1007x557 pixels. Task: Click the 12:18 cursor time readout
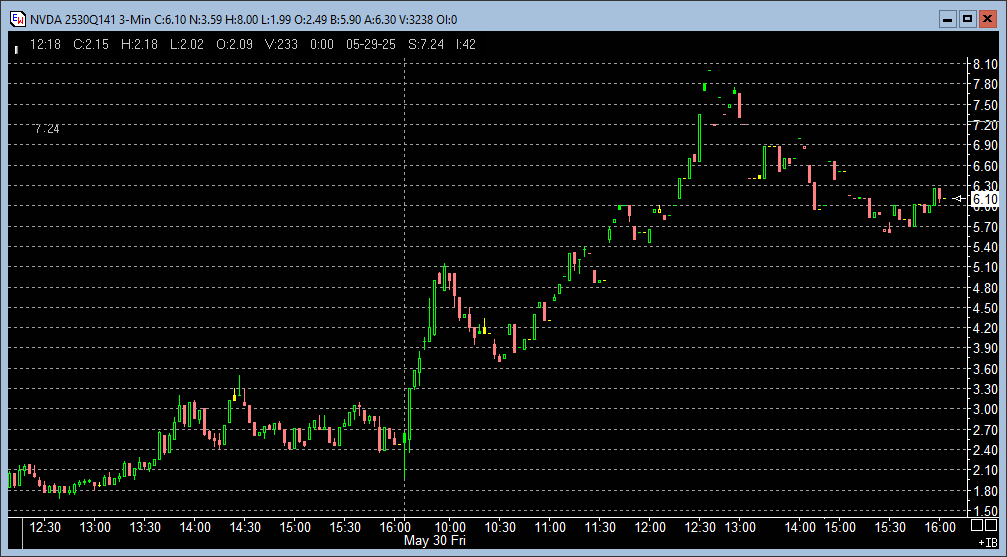(x=45, y=44)
